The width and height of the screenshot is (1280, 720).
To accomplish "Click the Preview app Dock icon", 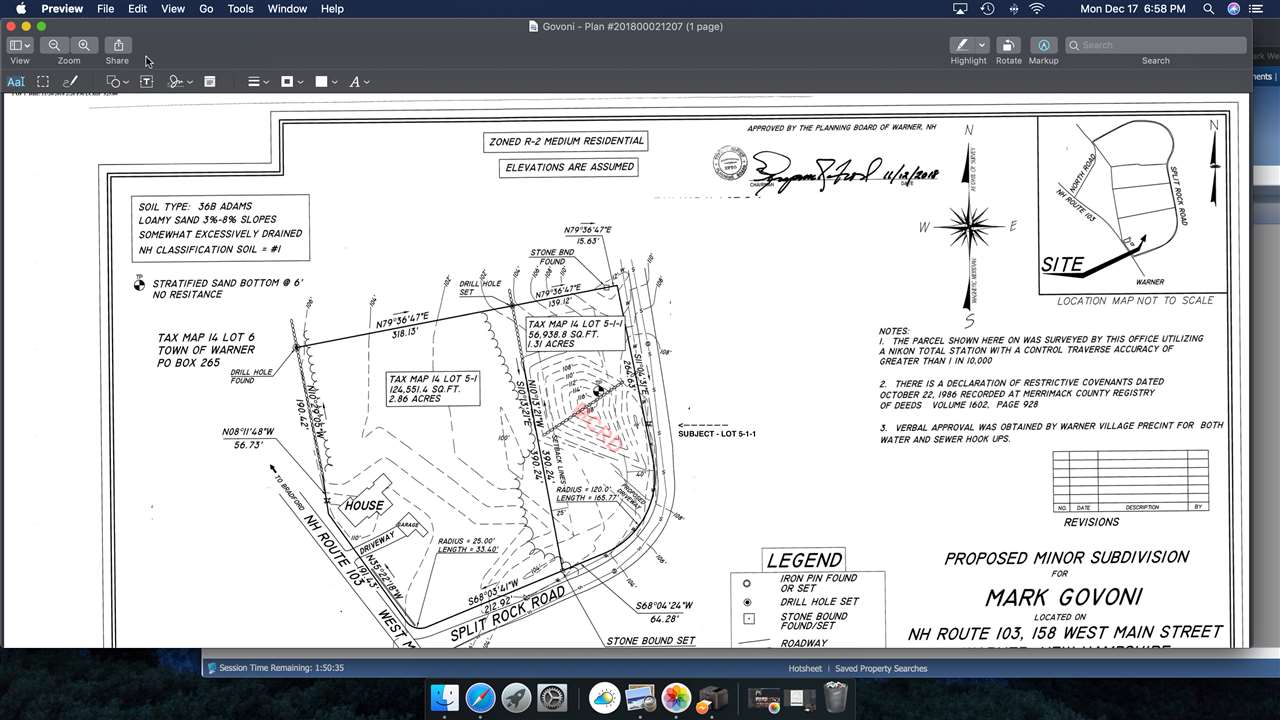I will (x=640, y=697).
